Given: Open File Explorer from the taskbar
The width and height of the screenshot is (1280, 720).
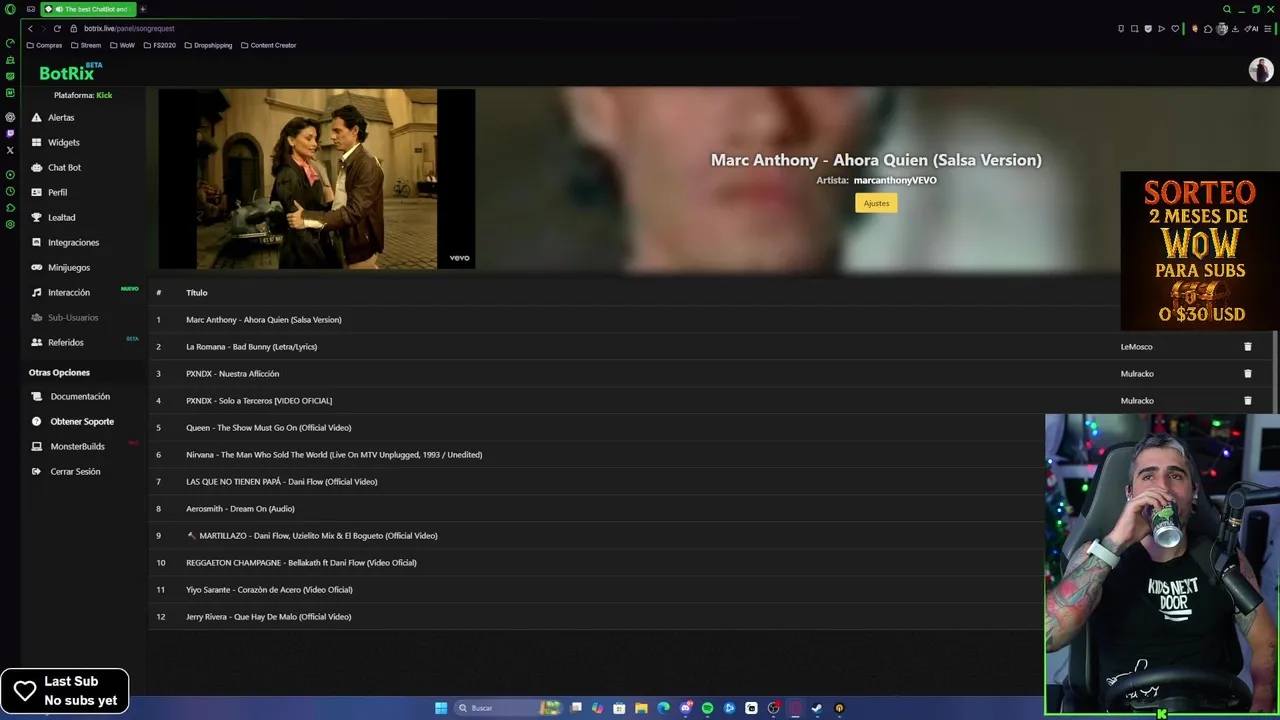Looking at the screenshot, I should pos(641,708).
